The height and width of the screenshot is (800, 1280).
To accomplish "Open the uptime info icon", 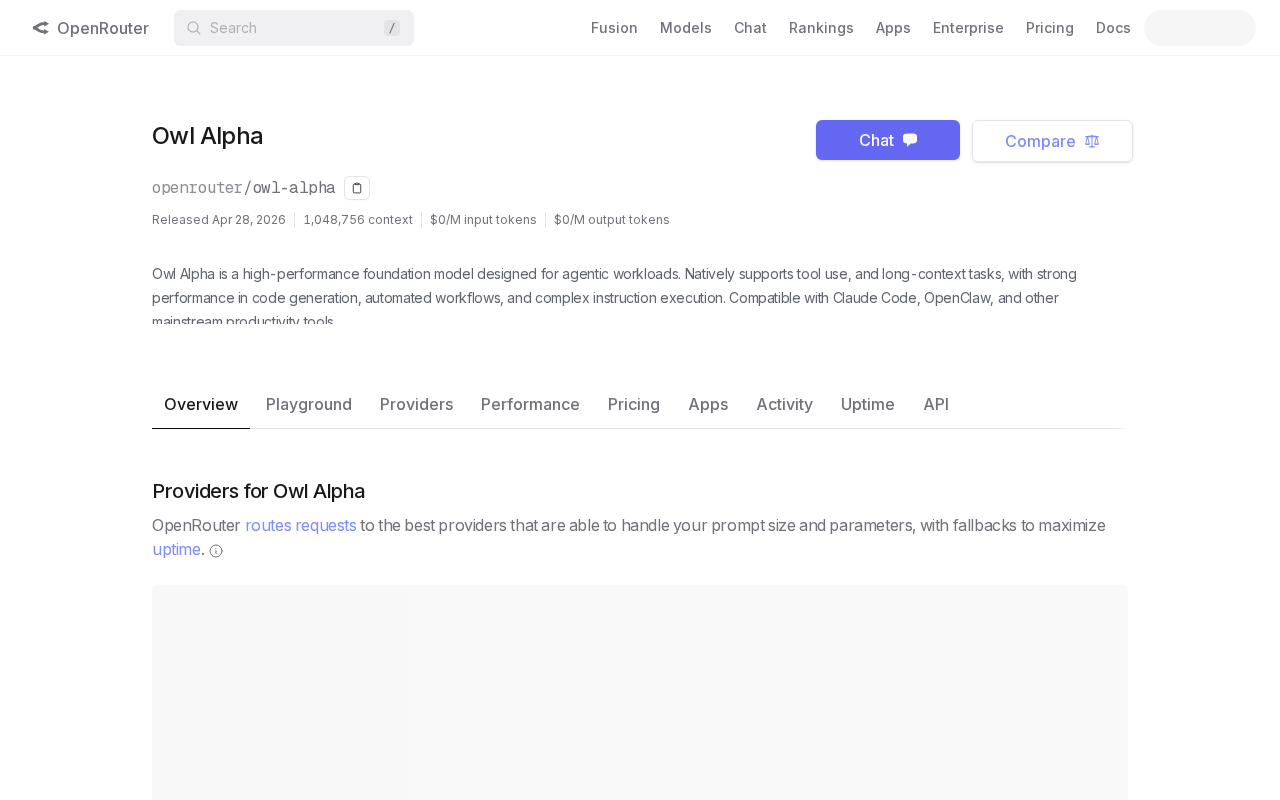I will tap(216, 551).
